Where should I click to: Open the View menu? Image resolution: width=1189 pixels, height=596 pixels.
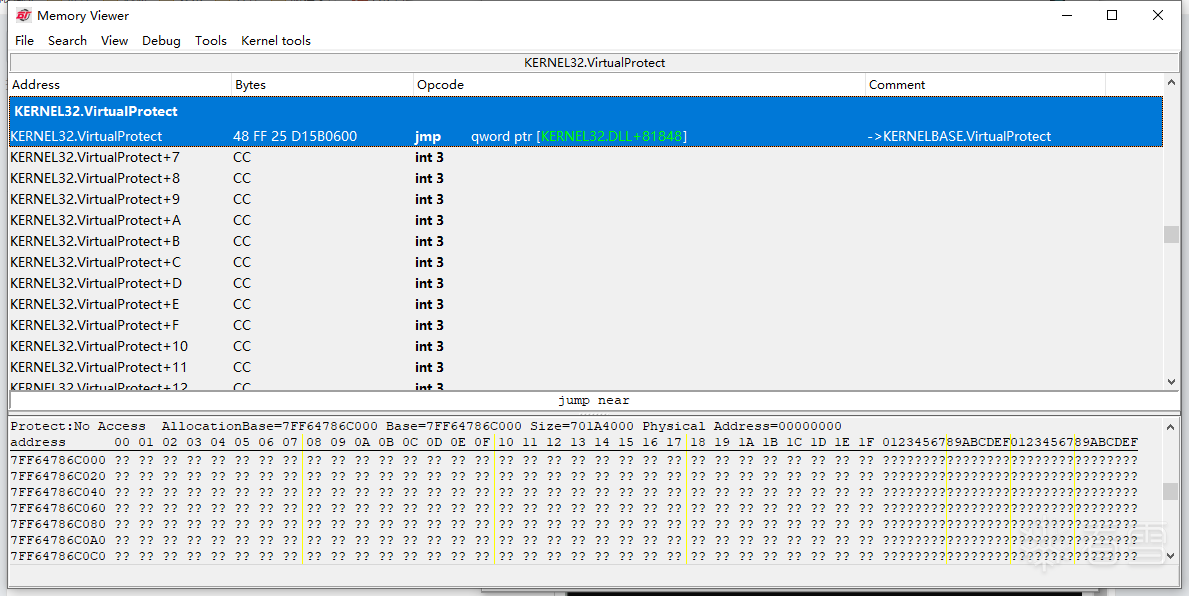point(115,41)
